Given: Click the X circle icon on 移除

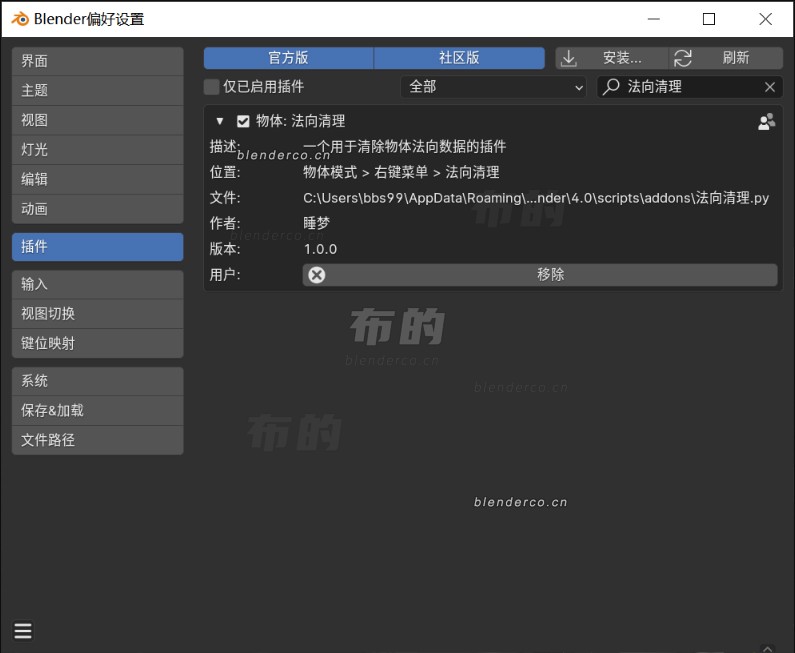Looking at the screenshot, I should pos(317,275).
